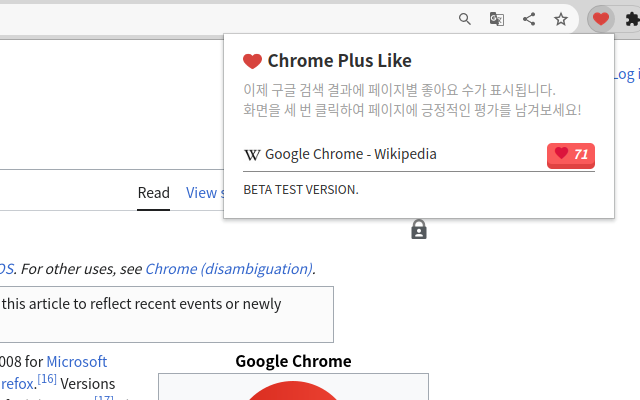Click the first Korean description line in popup
640x400 pixels.
coord(399,90)
